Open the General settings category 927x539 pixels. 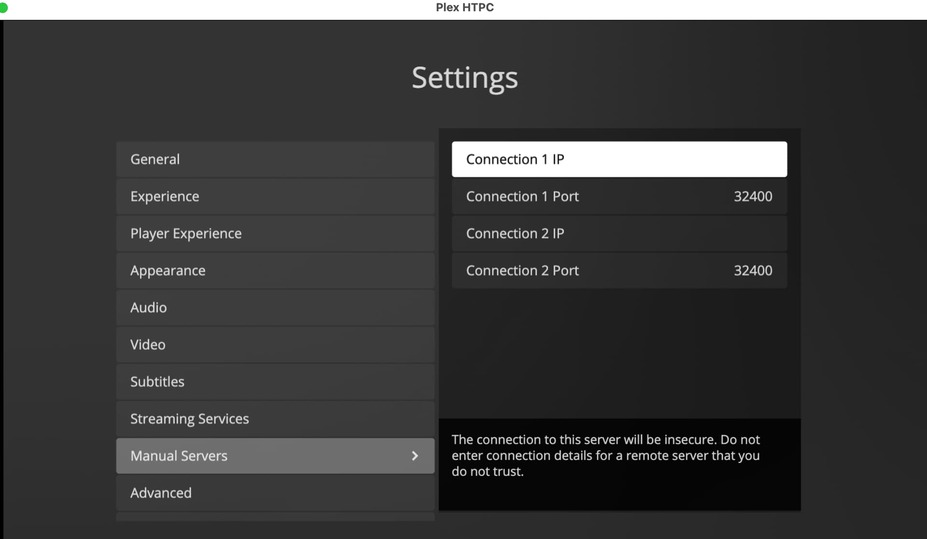pos(275,159)
